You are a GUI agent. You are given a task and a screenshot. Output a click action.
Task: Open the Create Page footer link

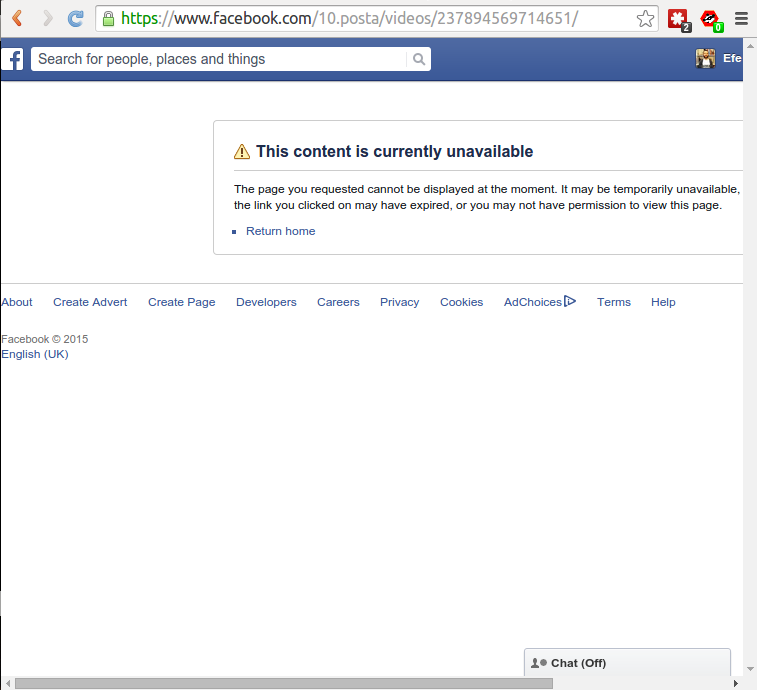182,302
